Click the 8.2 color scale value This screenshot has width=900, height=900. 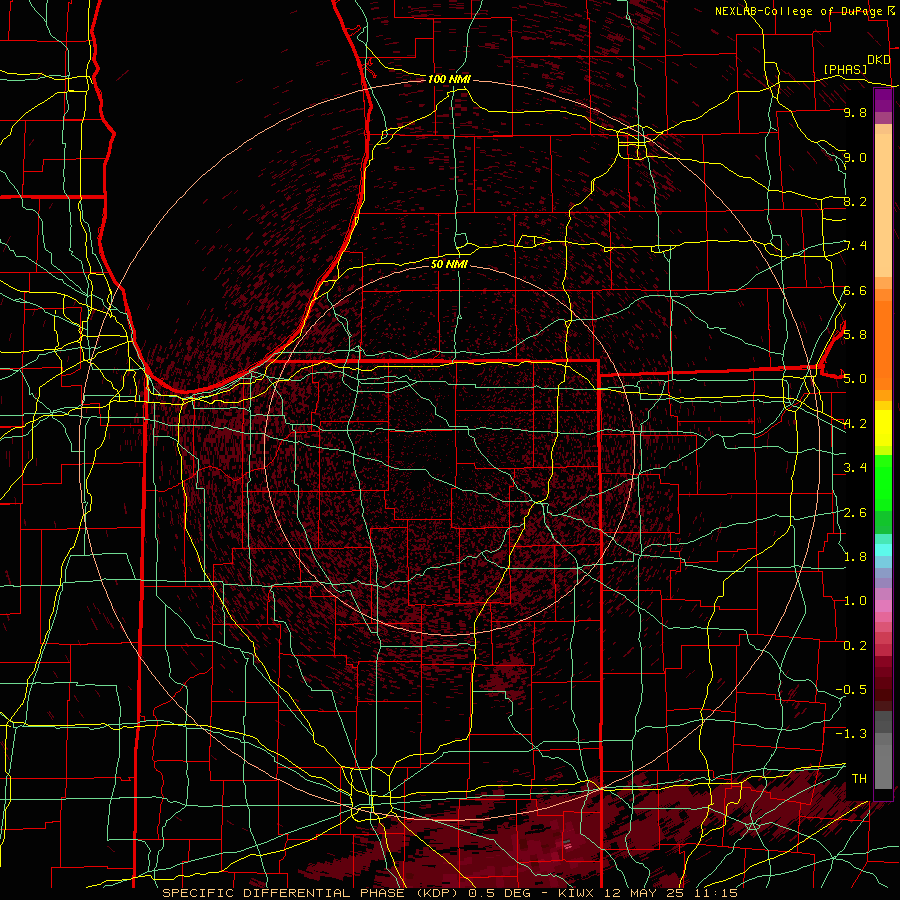click(x=855, y=201)
